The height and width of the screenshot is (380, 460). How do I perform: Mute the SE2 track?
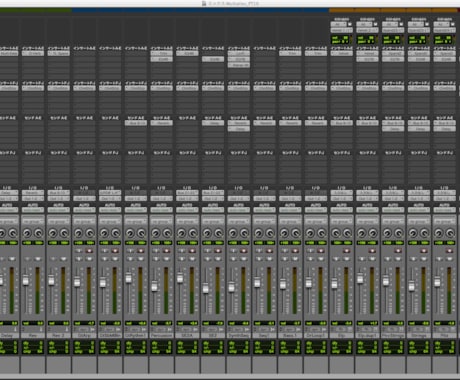click(x=218, y=259)
